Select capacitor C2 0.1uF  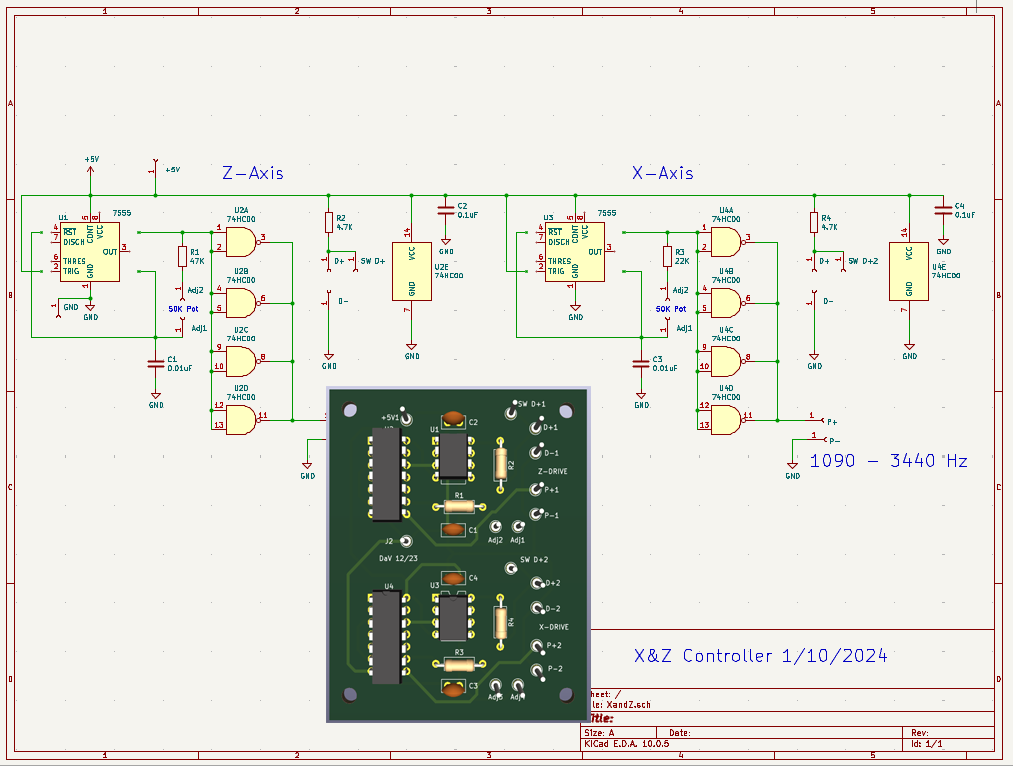pos(445,210)
